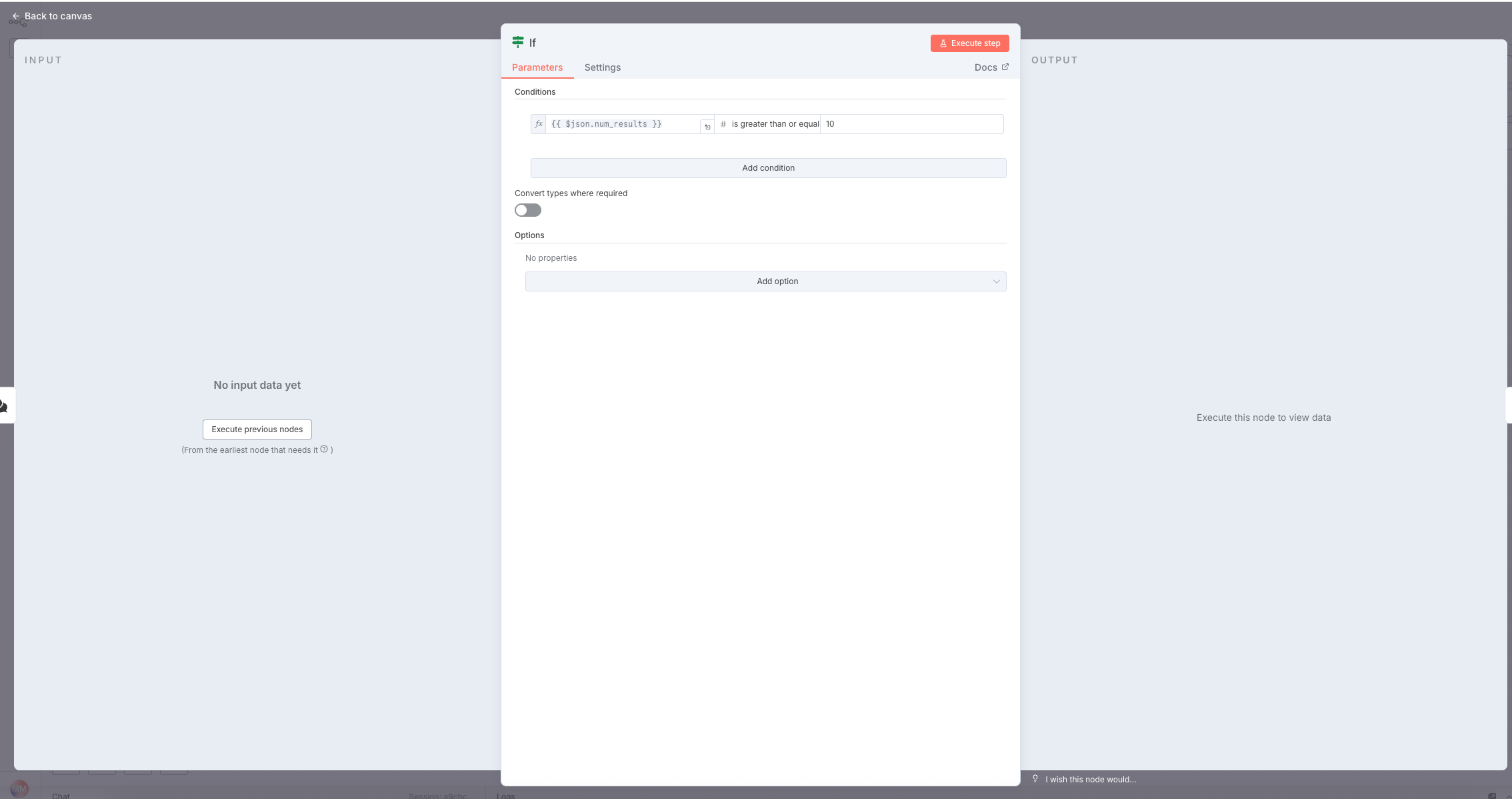
Task: Switch to the Settings tab
Action: point(602,67)
